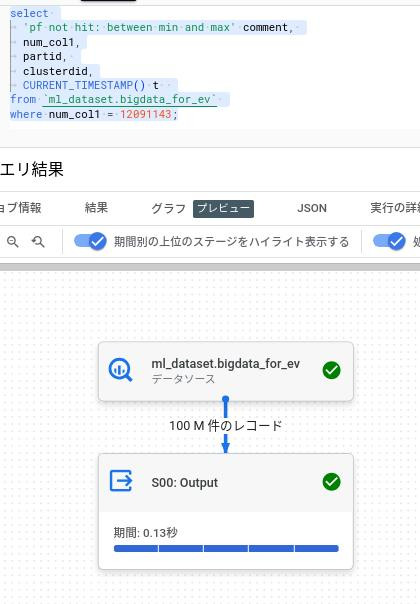Click the データソース subtitle text
Image resolution: width=420 pixels, height=604 pixels.
click(183, 379)
